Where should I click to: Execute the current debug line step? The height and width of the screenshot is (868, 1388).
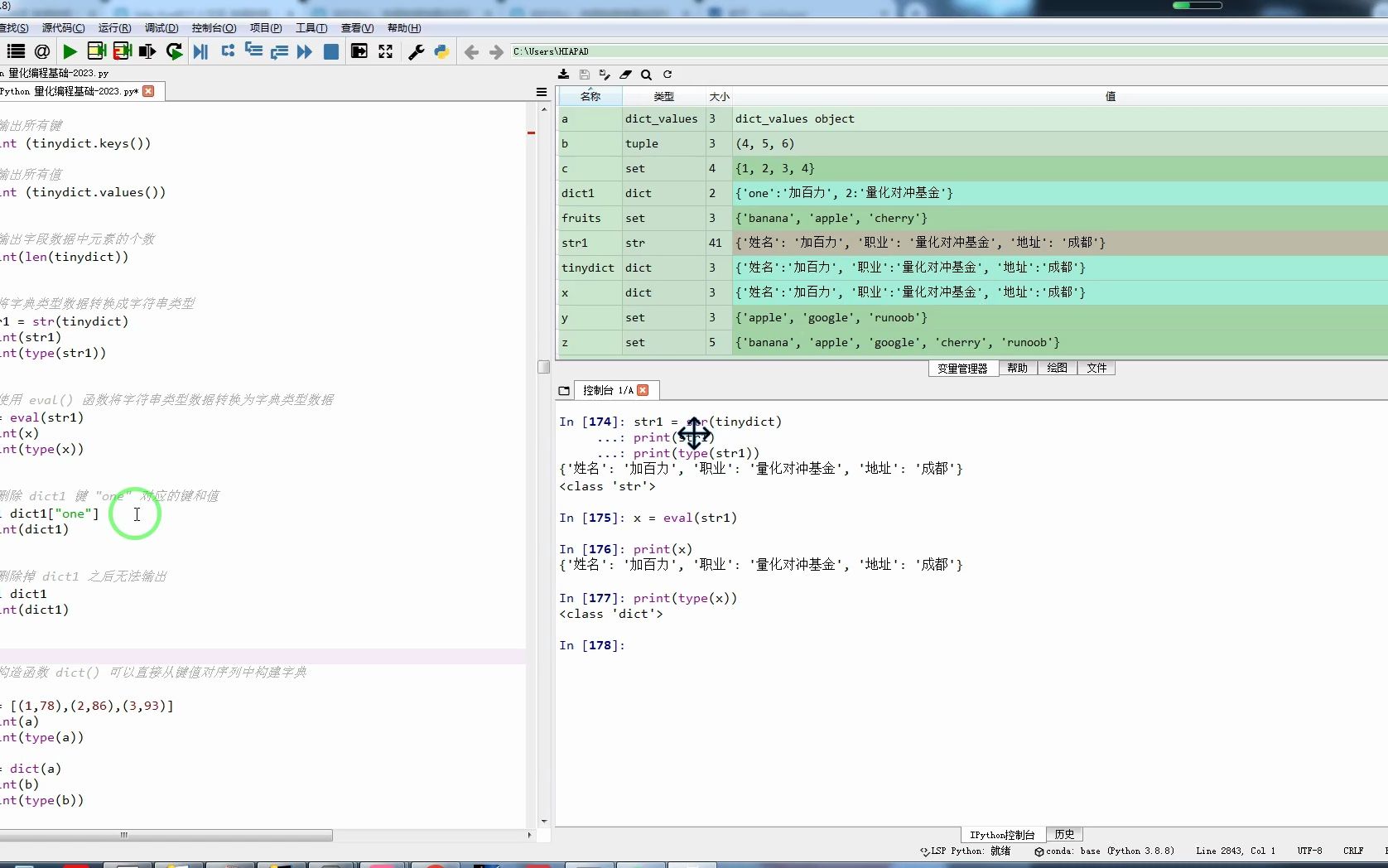[228, 51]
